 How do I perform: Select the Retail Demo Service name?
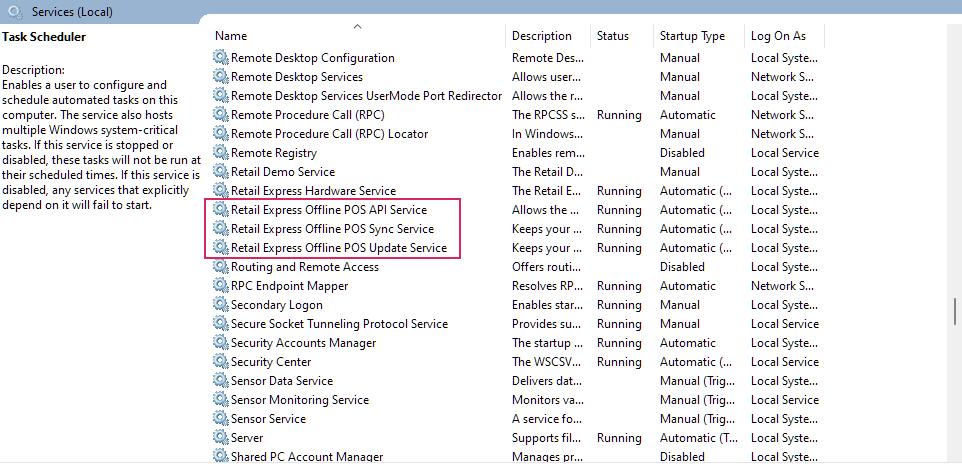(x=283, y=172)
